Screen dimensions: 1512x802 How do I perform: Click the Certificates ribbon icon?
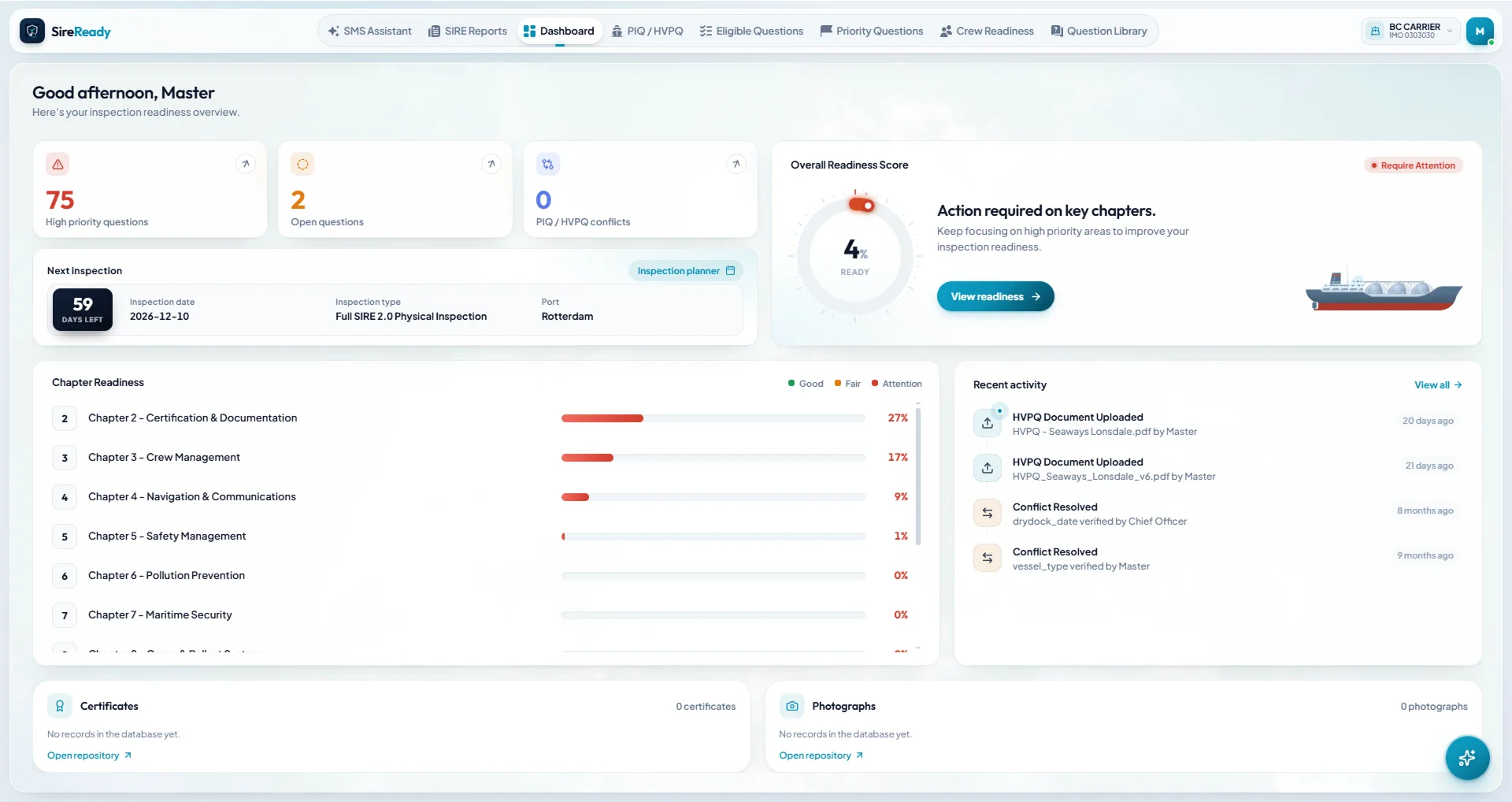[60, 706]
